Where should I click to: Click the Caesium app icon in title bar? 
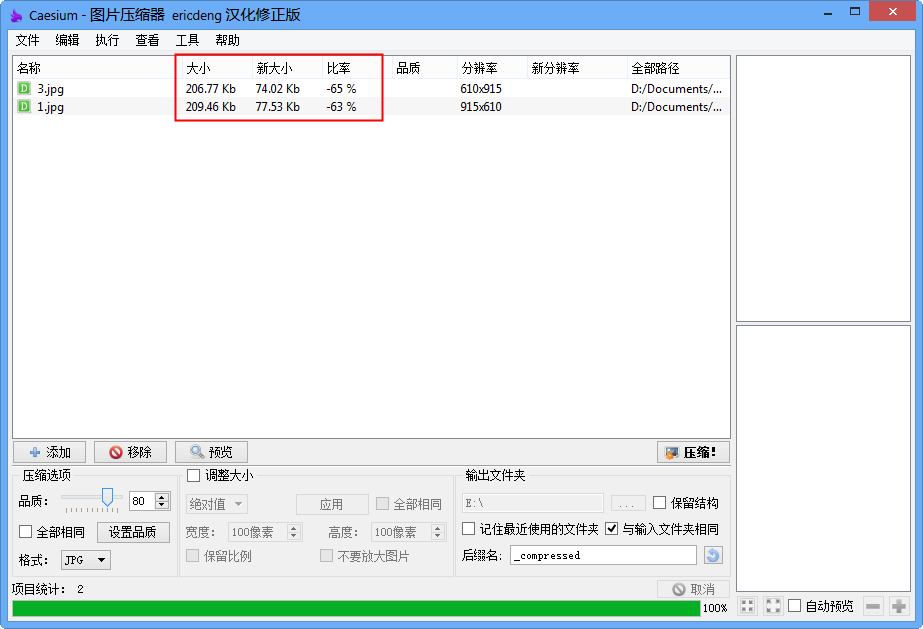point(16,15)
